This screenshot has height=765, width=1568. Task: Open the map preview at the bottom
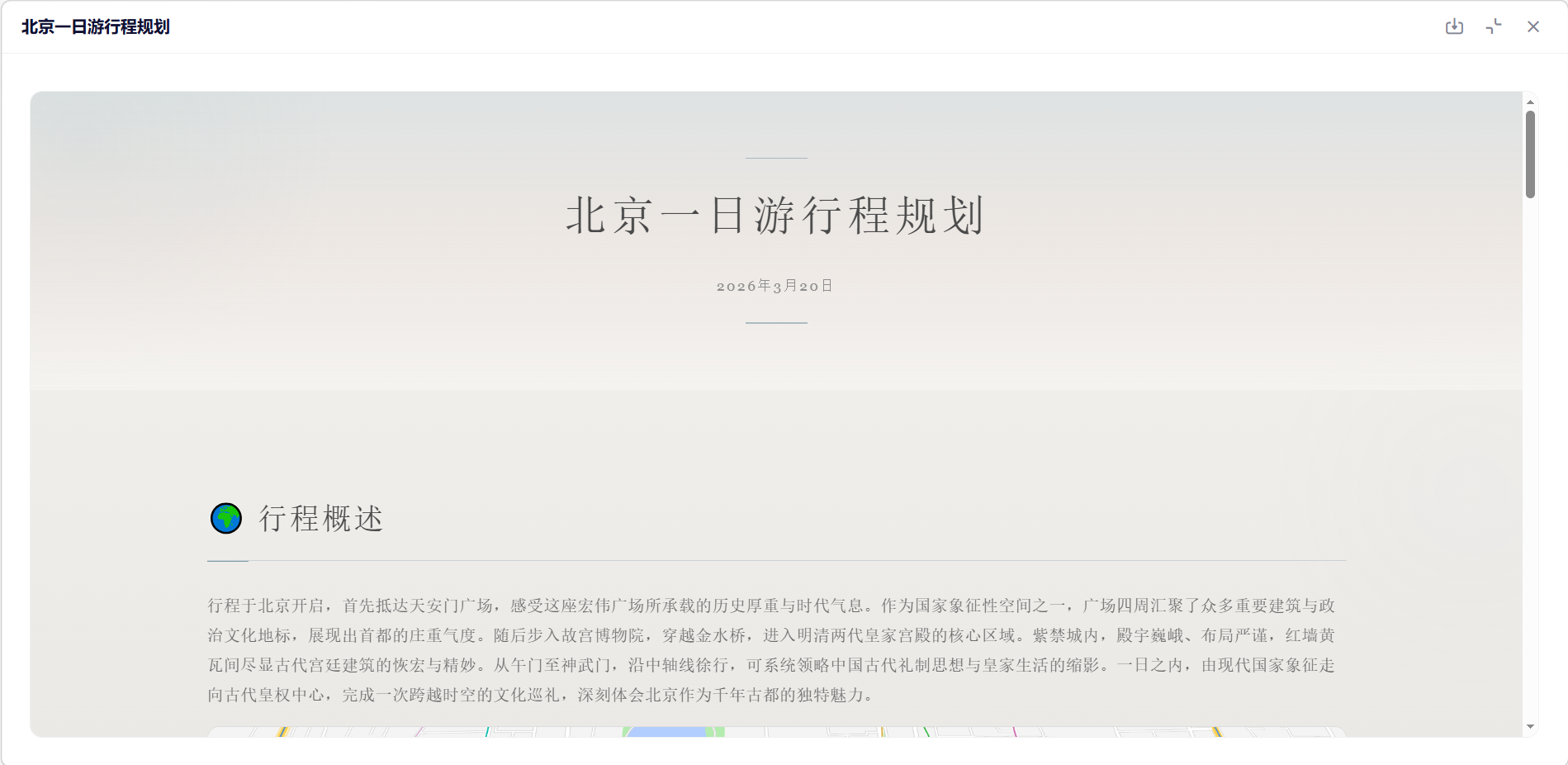point(776,732)
